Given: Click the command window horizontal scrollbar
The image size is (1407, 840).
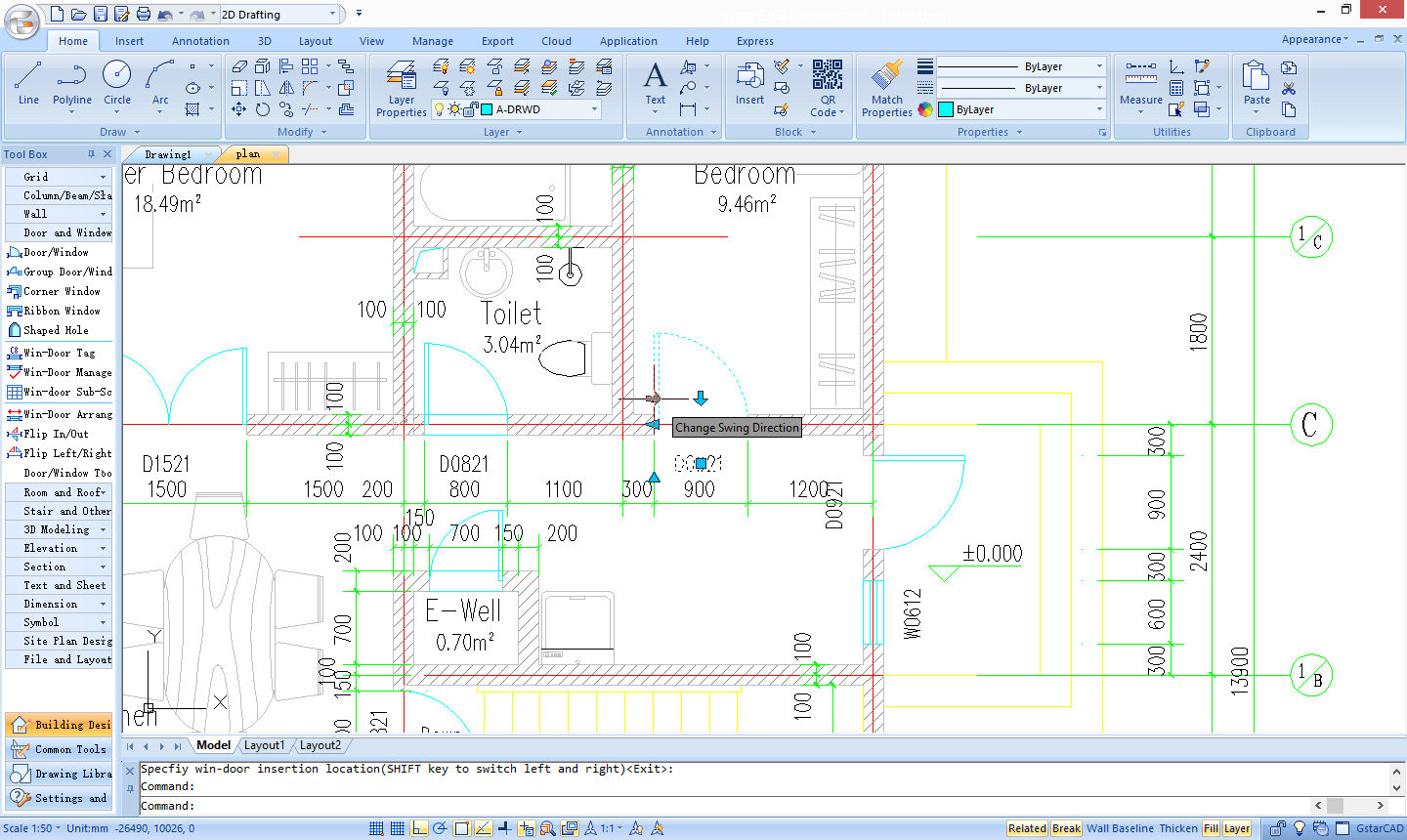Looking at the screenshot, I should coord(1351,806).
